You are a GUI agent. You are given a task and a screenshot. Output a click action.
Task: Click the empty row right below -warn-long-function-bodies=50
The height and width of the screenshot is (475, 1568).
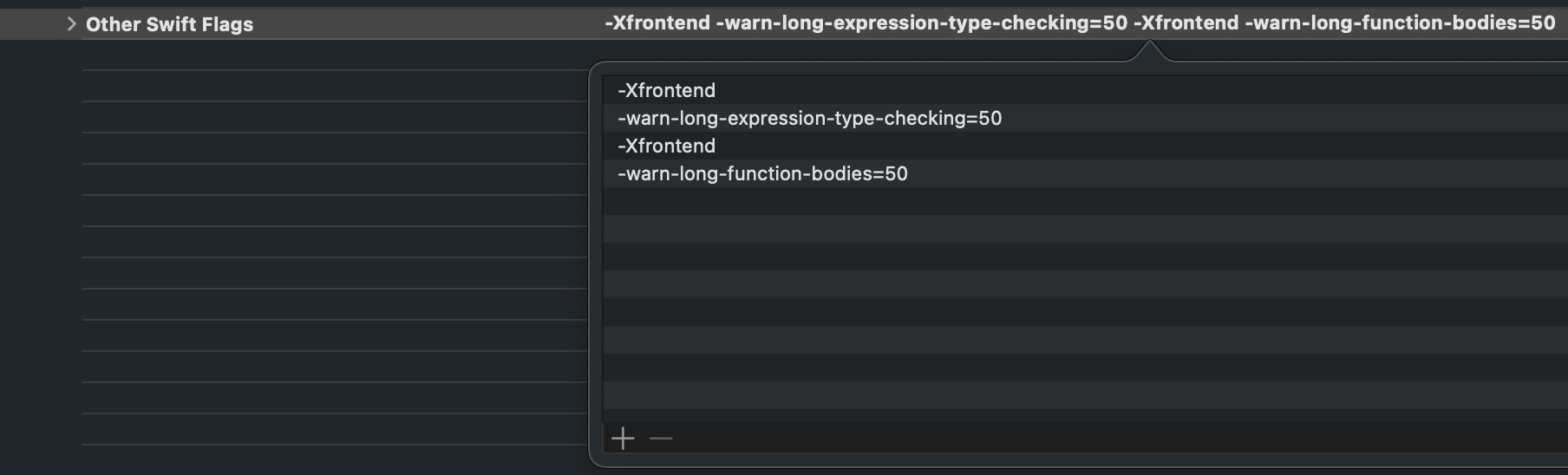point(867,201)
